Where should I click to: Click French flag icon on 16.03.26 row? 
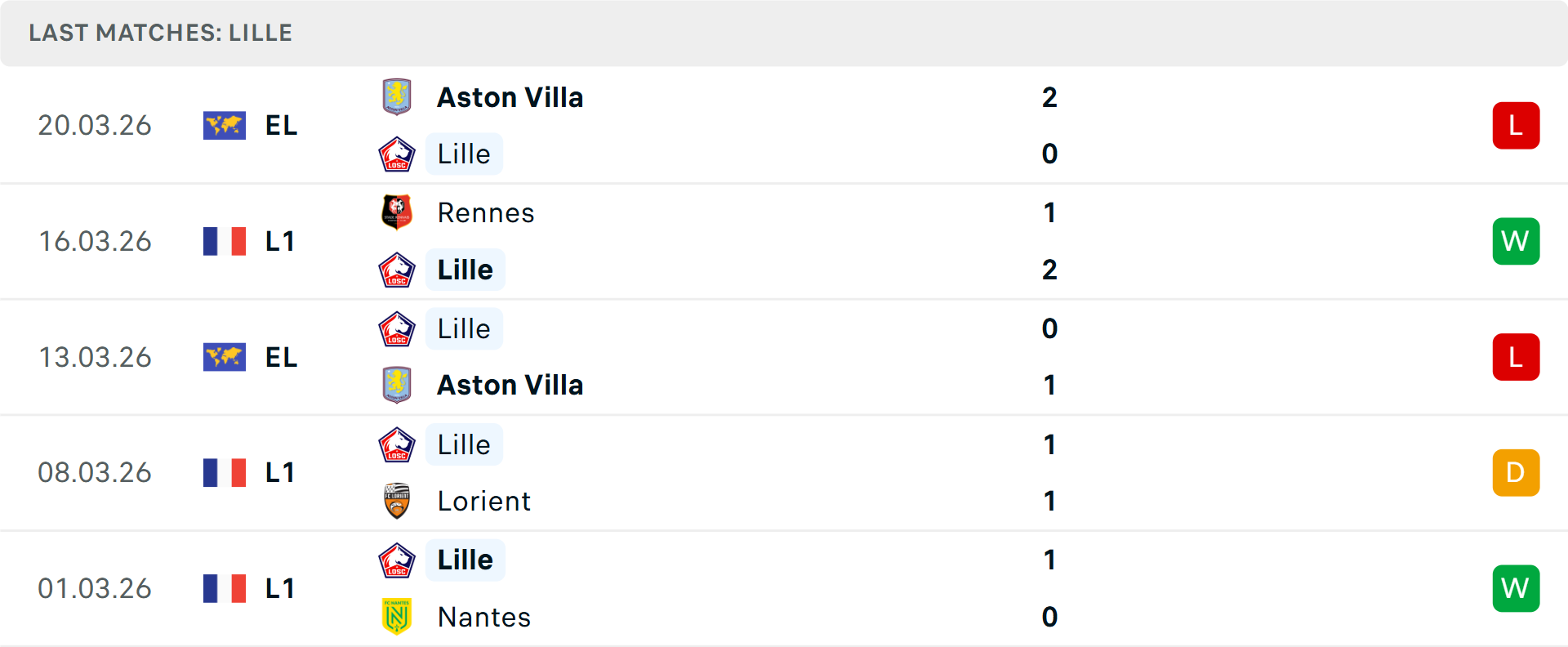click(x=225, y=242)
